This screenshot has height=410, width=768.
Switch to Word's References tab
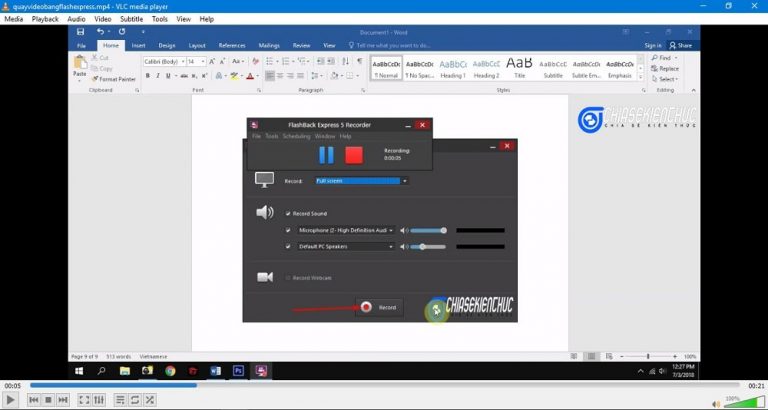tap(232, 46)
